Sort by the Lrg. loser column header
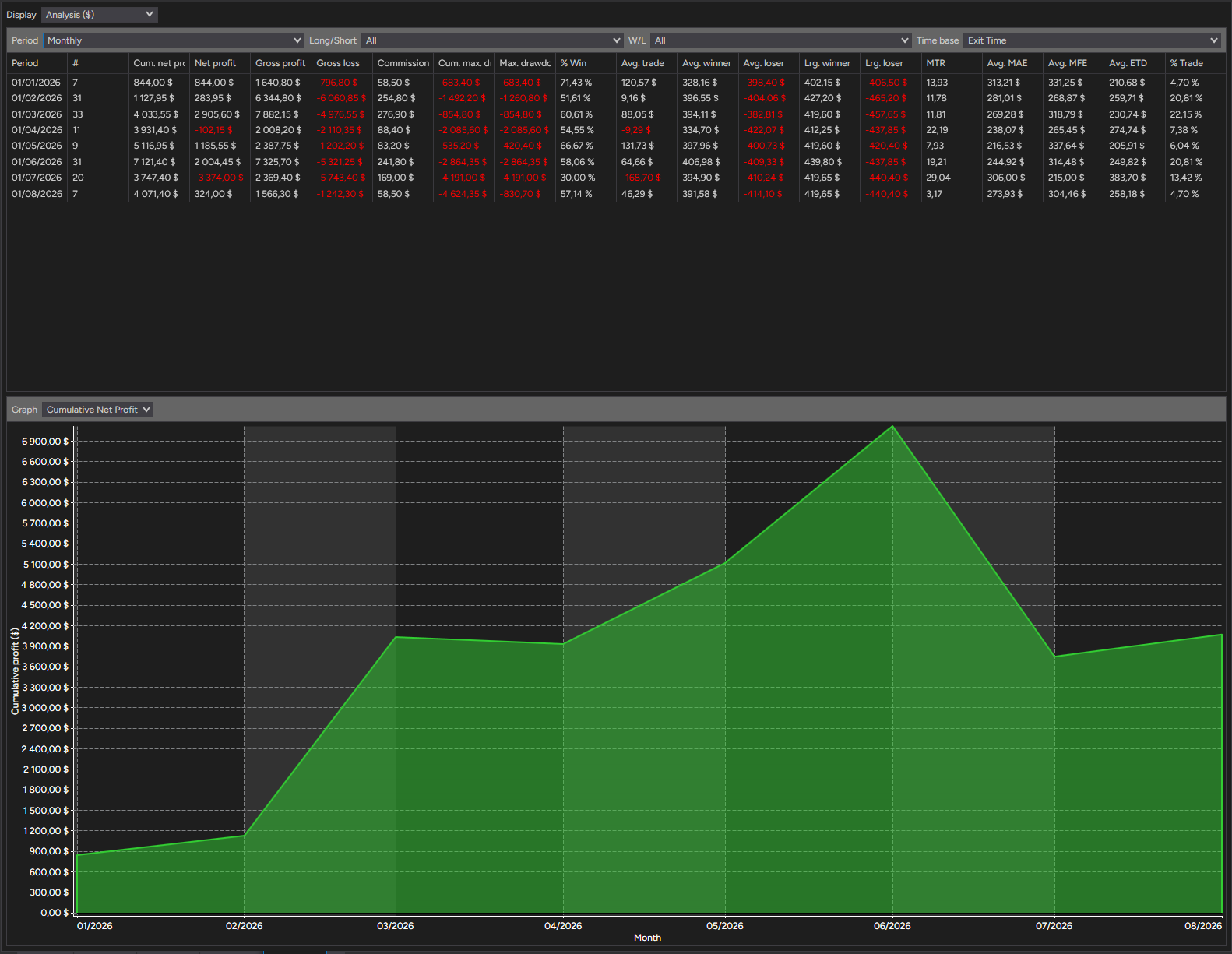The height and width of the screenshot is (954, 1232). 890,63
